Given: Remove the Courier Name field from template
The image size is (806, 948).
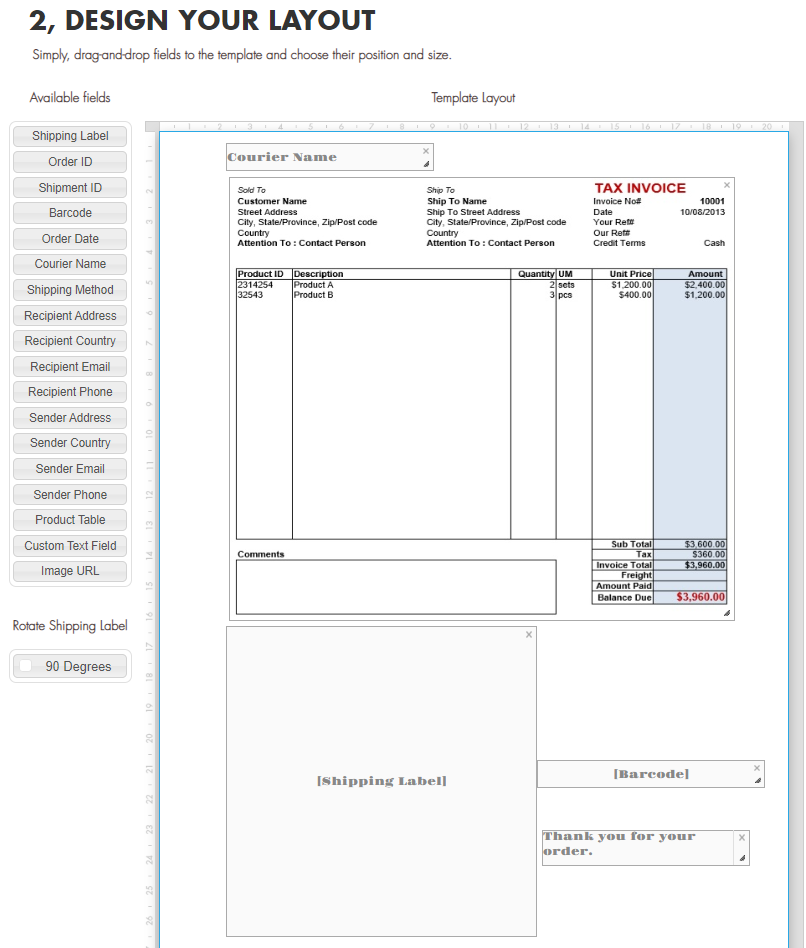Looking at the screenshot, I should 426,151.
